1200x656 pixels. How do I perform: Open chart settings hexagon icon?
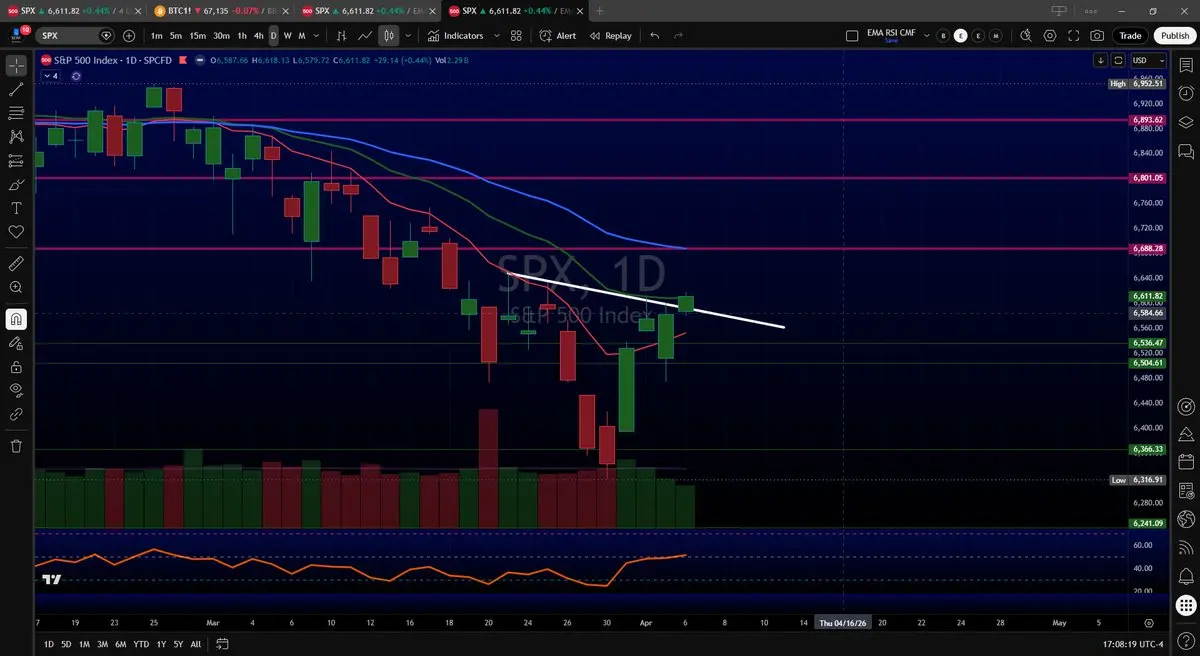[x=1049, y=36]
